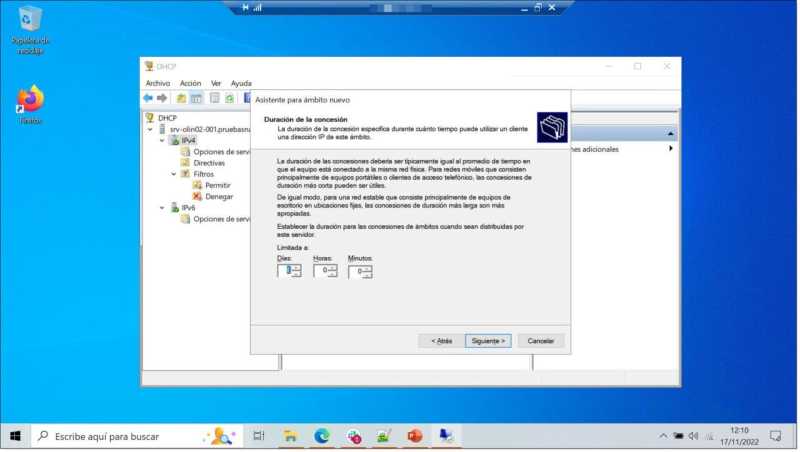Screen dimensions: 800x452
Task: Select the Denegar filter
Action: coord(219,196)
